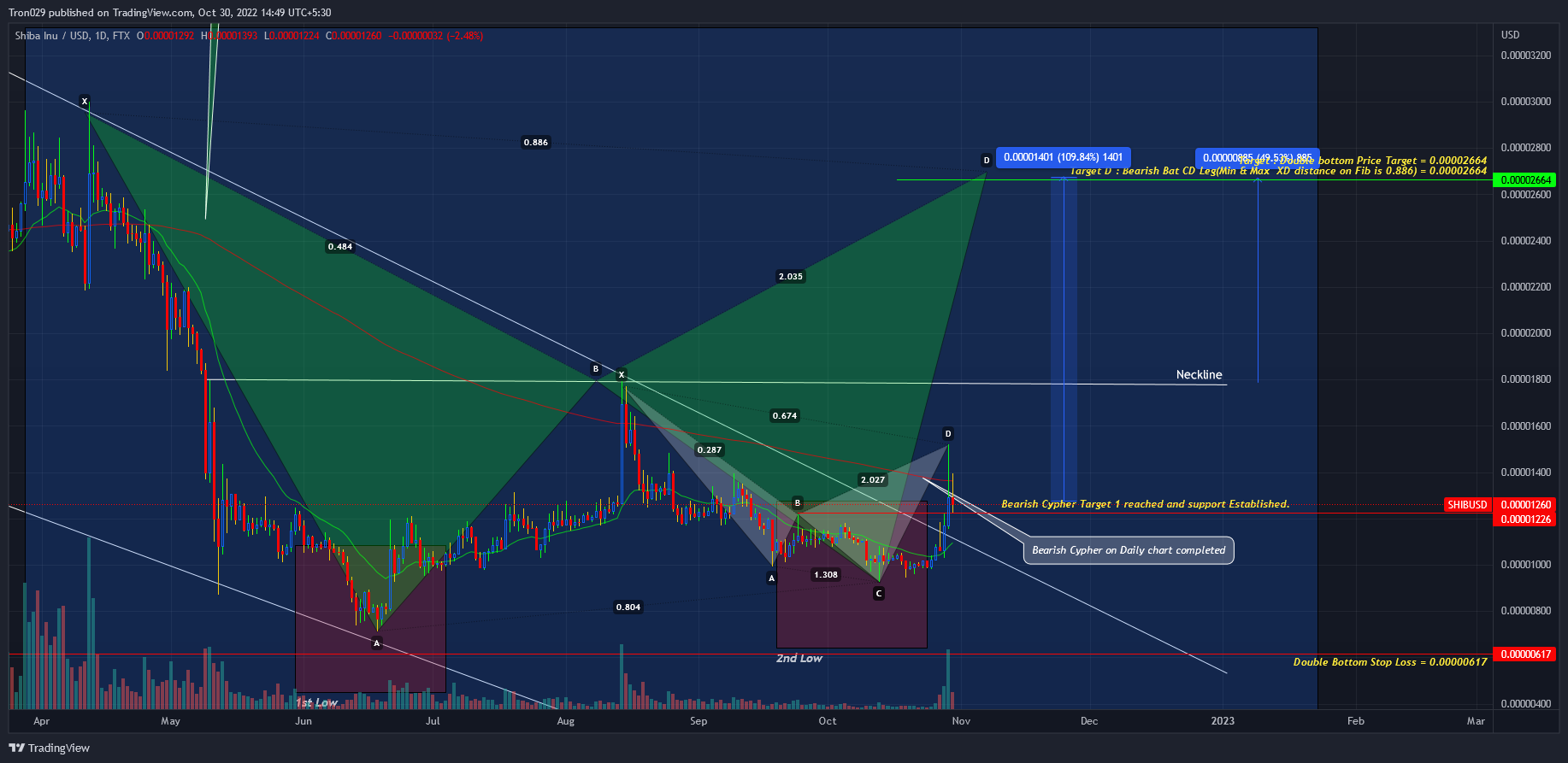Click the TradingView logo icon
This screenshot has height=763, width=1568.
(x=16, y=748)
